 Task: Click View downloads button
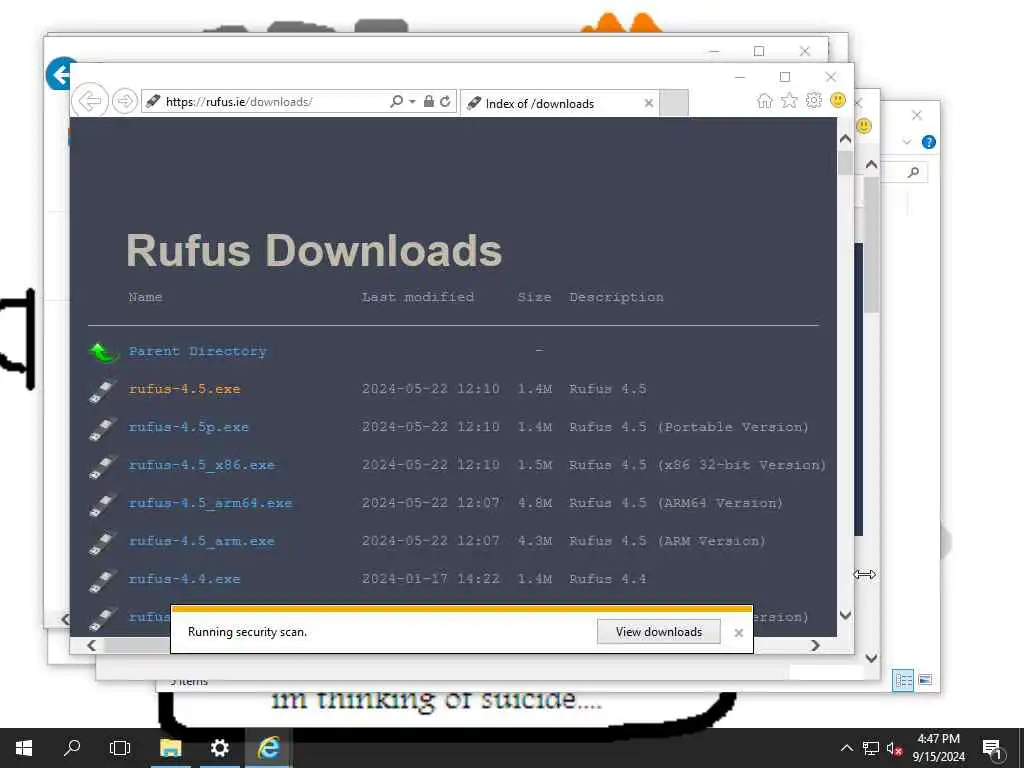click(x=658, y=632)
